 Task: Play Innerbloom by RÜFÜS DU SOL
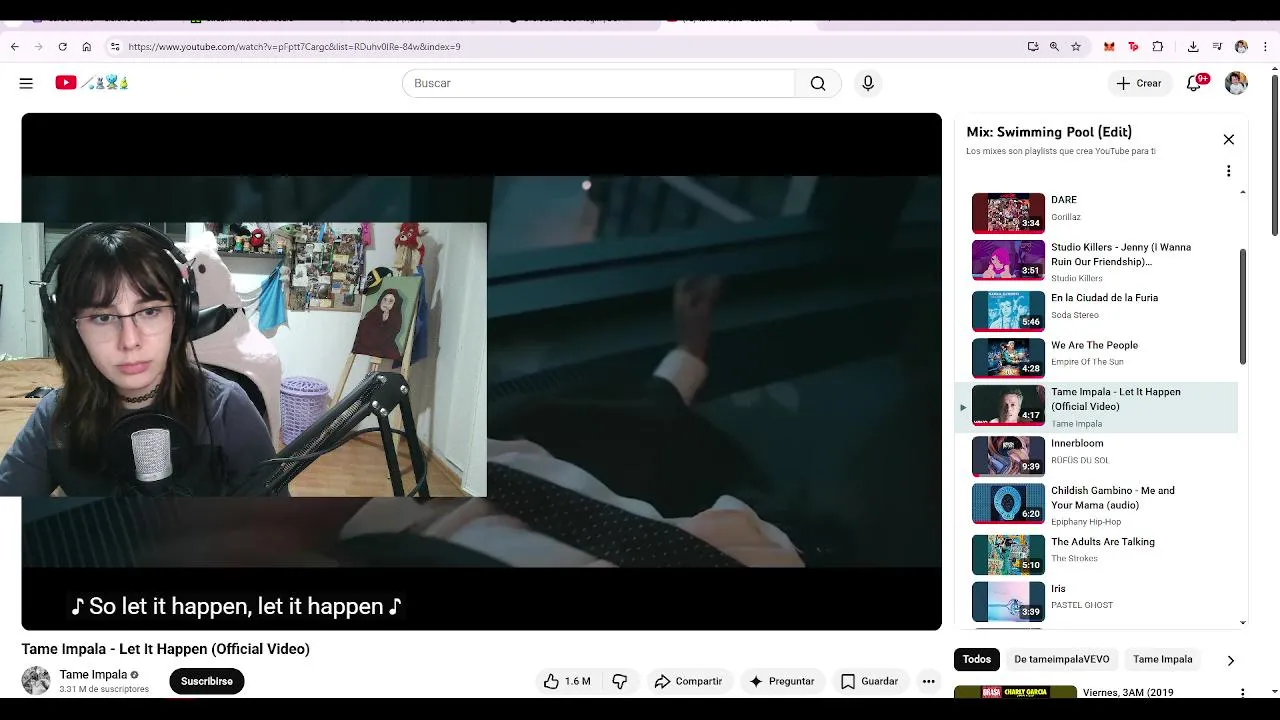(1097, 455)
